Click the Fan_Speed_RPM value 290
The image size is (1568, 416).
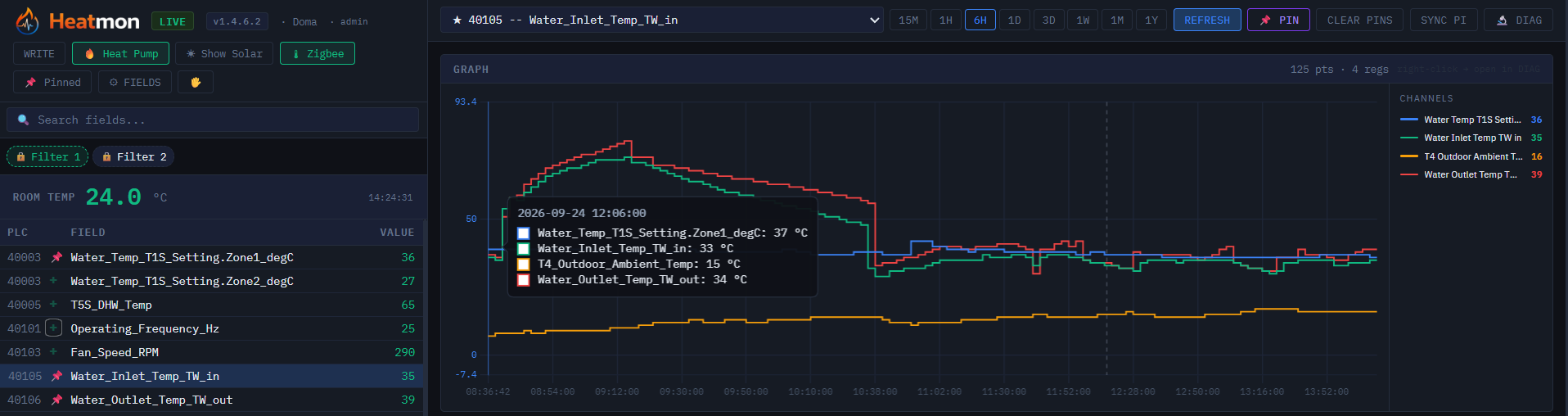tap(404, 352)
